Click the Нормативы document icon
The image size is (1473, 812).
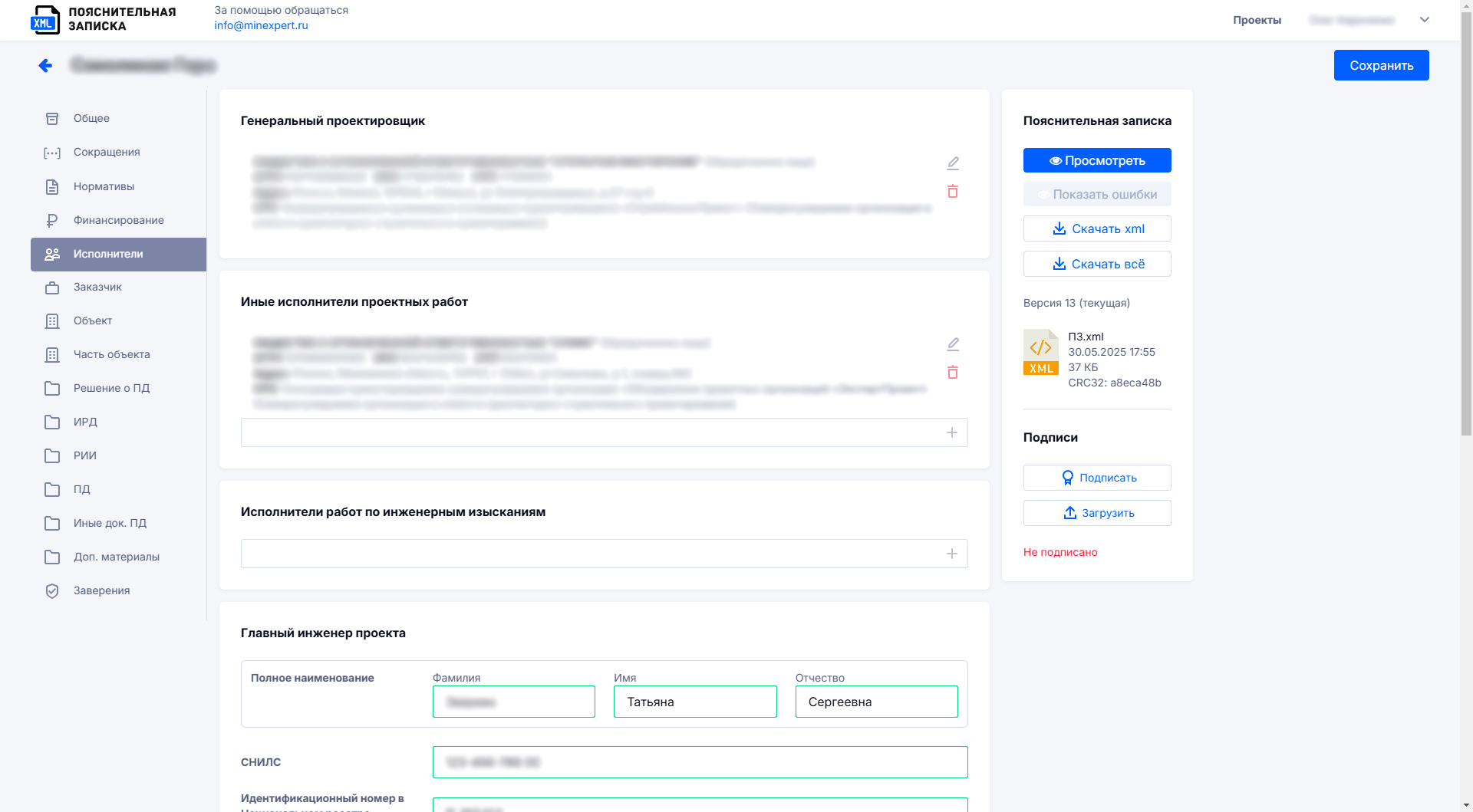point(52,186)
